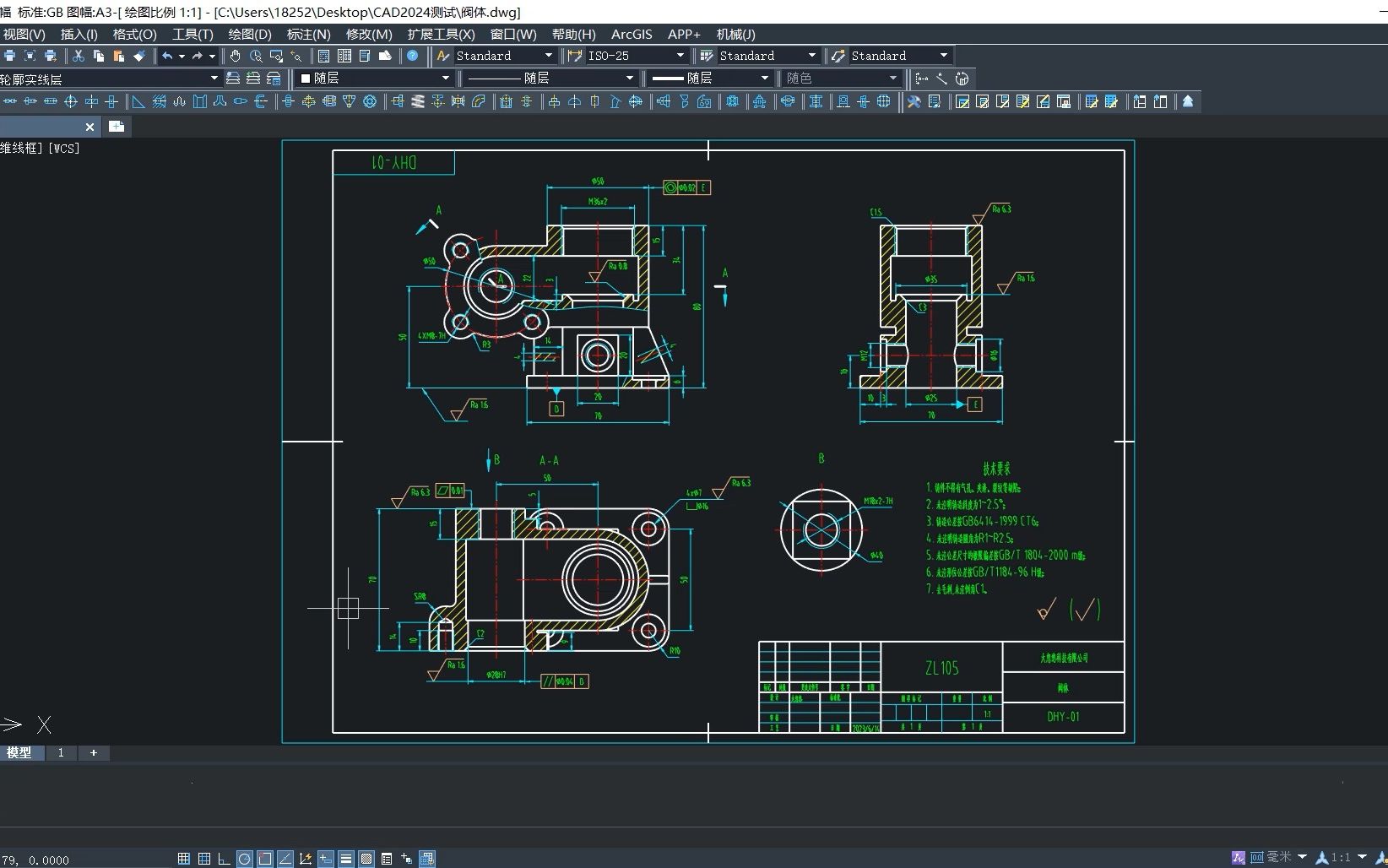Open the 1:1 annotation scale selector

click(1342, 857)
